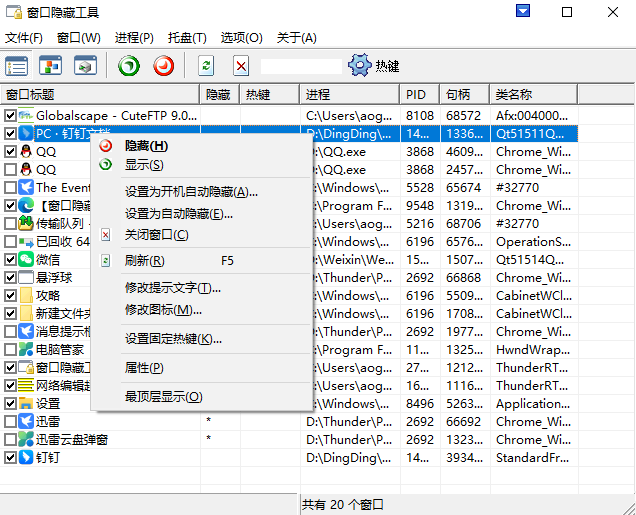Viewport: 636px width, 515px height.
Task: Click the app icon in the title bar
Action: click(14, 12)
